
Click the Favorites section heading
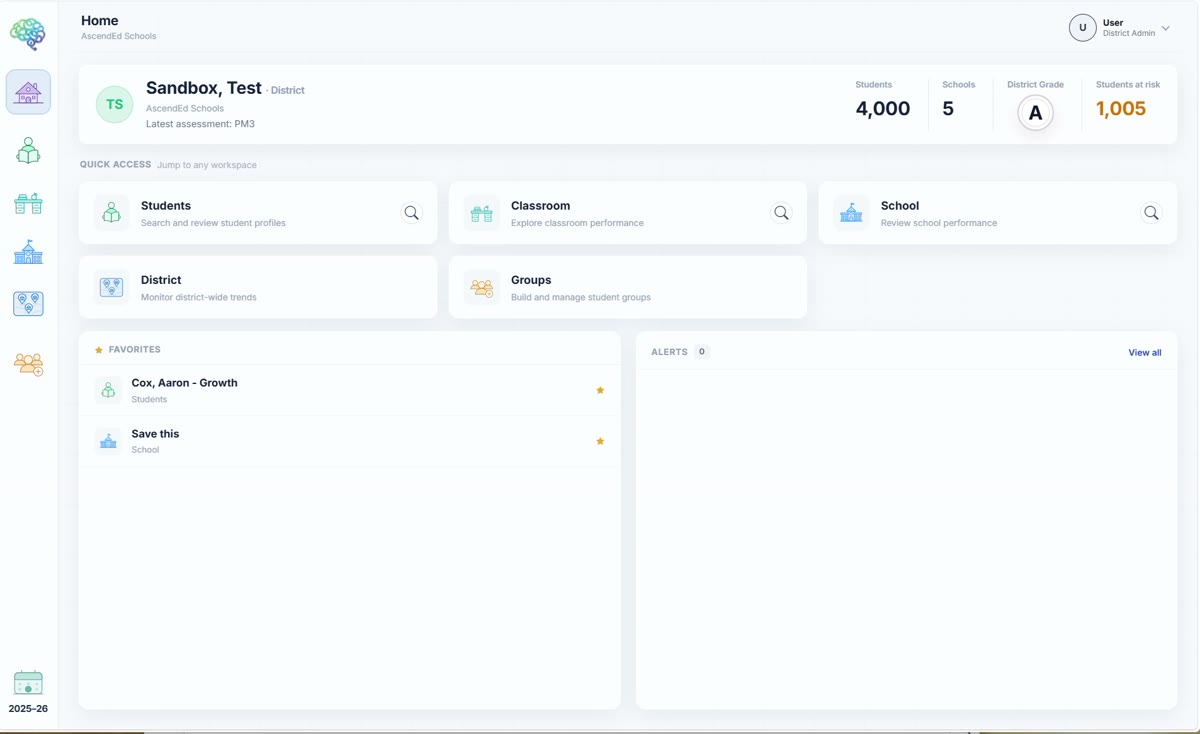pos(135,350)
